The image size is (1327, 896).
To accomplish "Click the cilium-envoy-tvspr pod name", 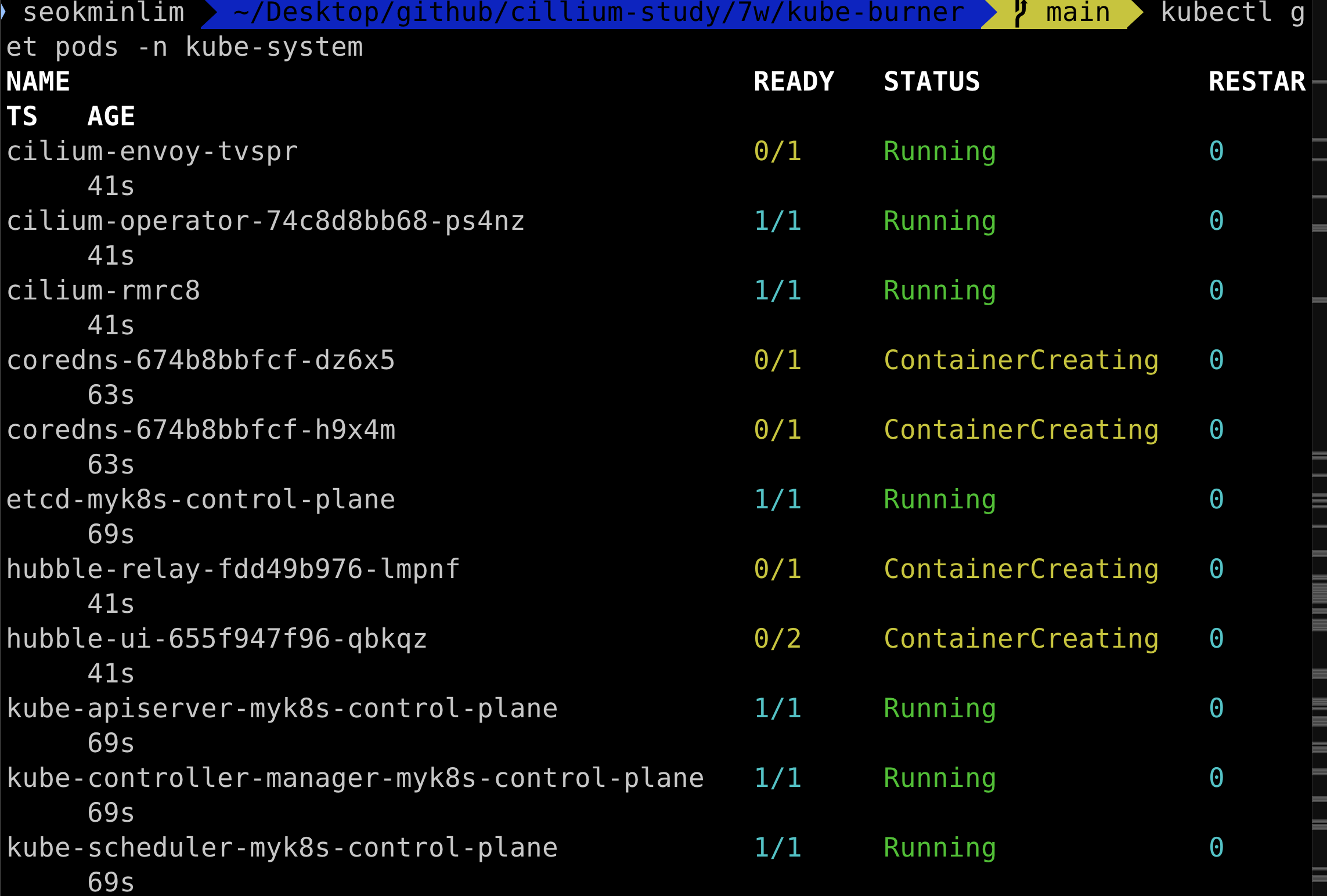I will point(152,151).
